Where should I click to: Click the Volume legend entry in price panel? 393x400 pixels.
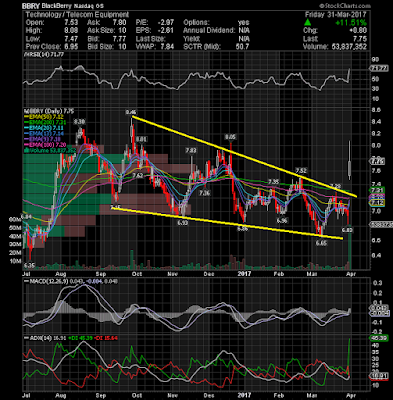[x=50, y=150]
